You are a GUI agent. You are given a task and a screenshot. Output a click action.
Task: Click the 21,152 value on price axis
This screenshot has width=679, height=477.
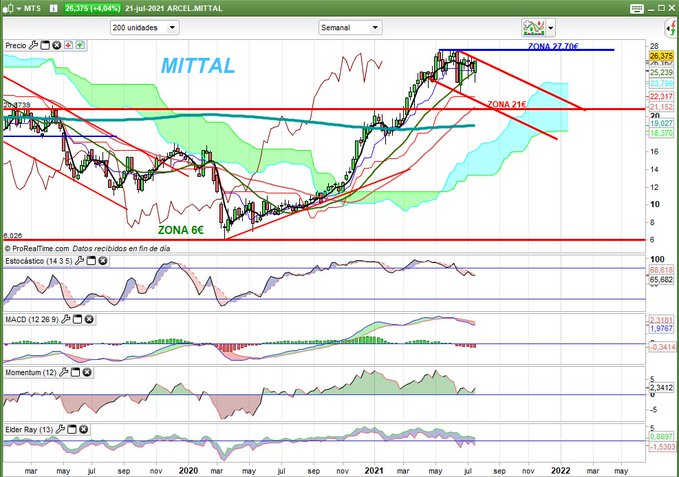pos(661,106)
